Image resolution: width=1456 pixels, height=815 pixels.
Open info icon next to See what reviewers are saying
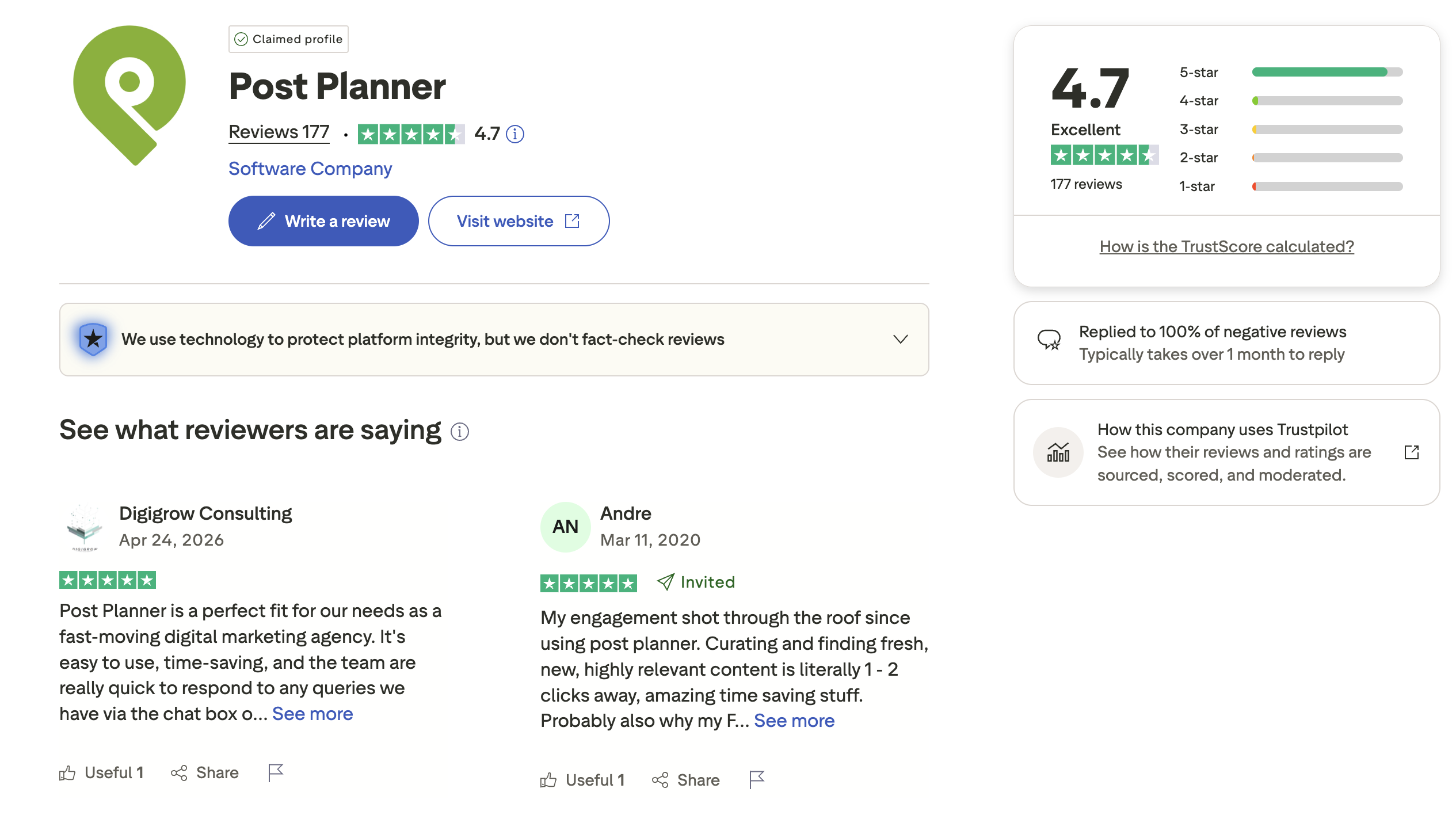pyautogui.click(x=460, y=432)
